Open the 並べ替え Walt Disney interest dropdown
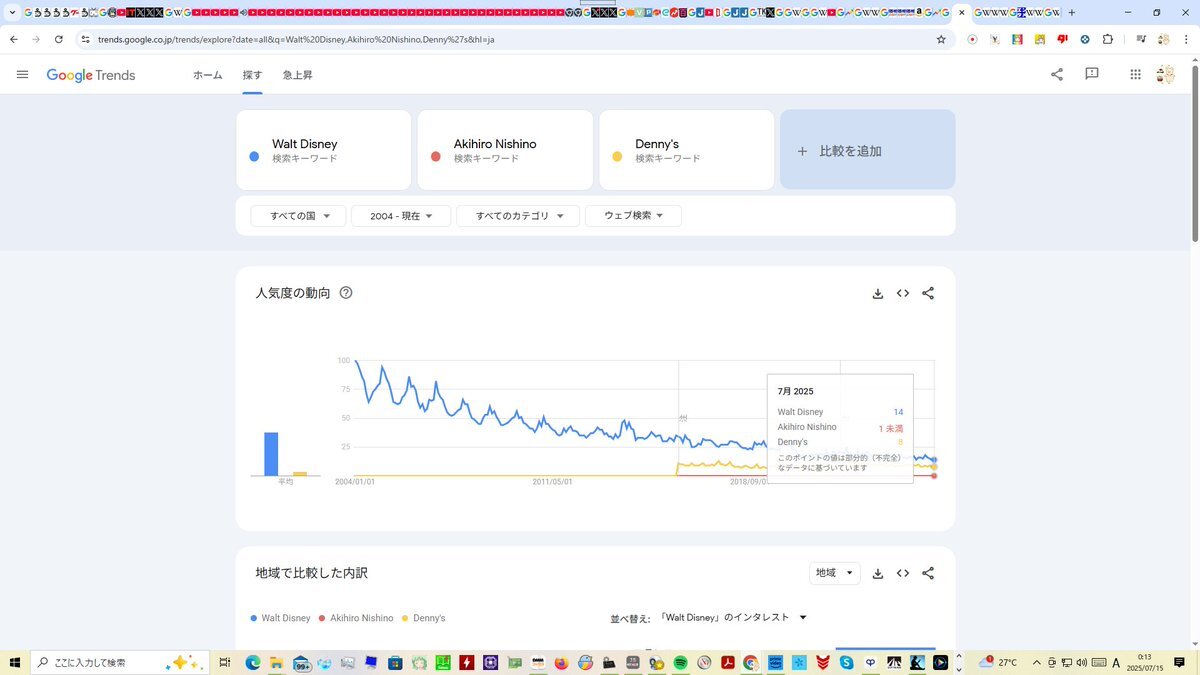This screenshot has width=1200, height=675. point(733,618)
